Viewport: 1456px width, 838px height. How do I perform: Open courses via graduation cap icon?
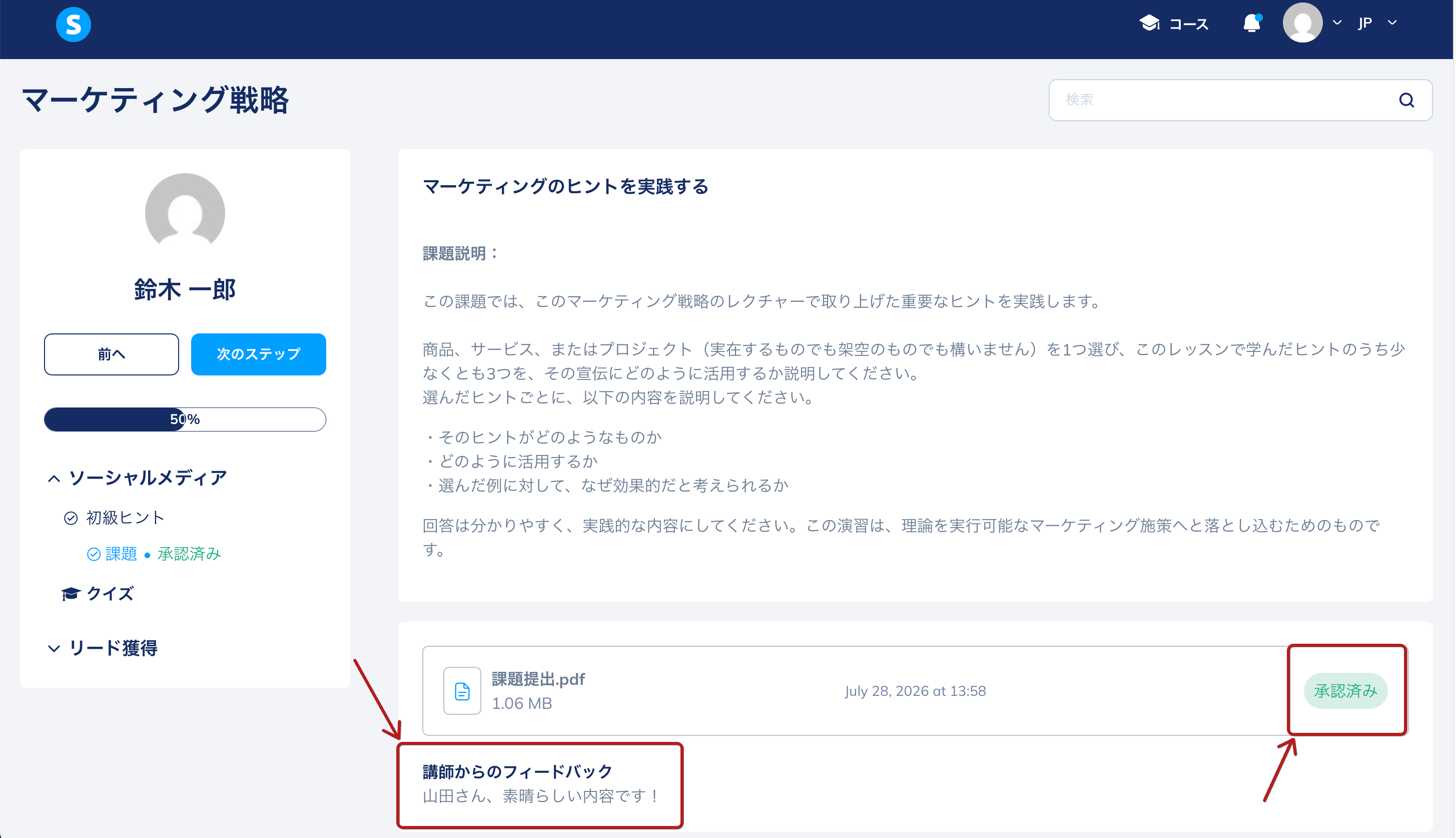pos(1149,23)
